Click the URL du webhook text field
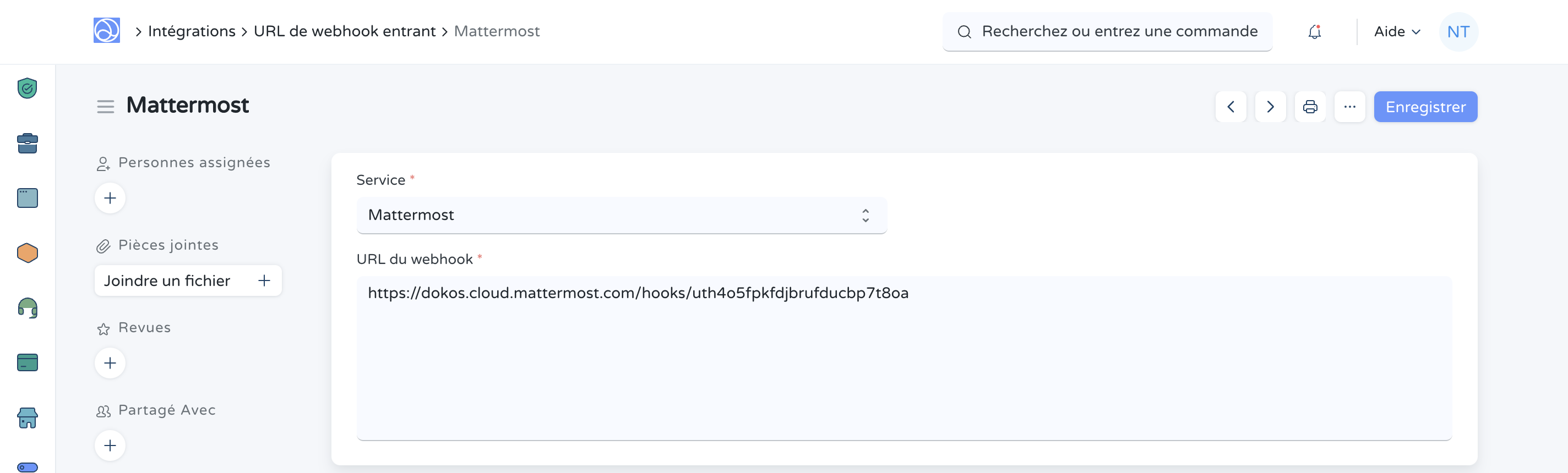The height and width of the screenshot is (473, 1568). 903,358
